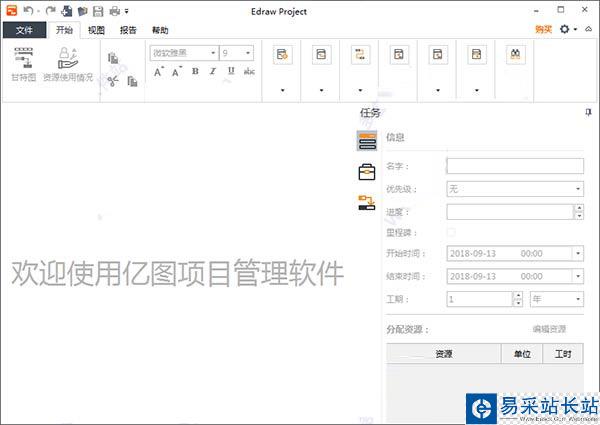Click the Undo arrow in quick access toolbar
600x425 pixels.
[x=28, y=10]
